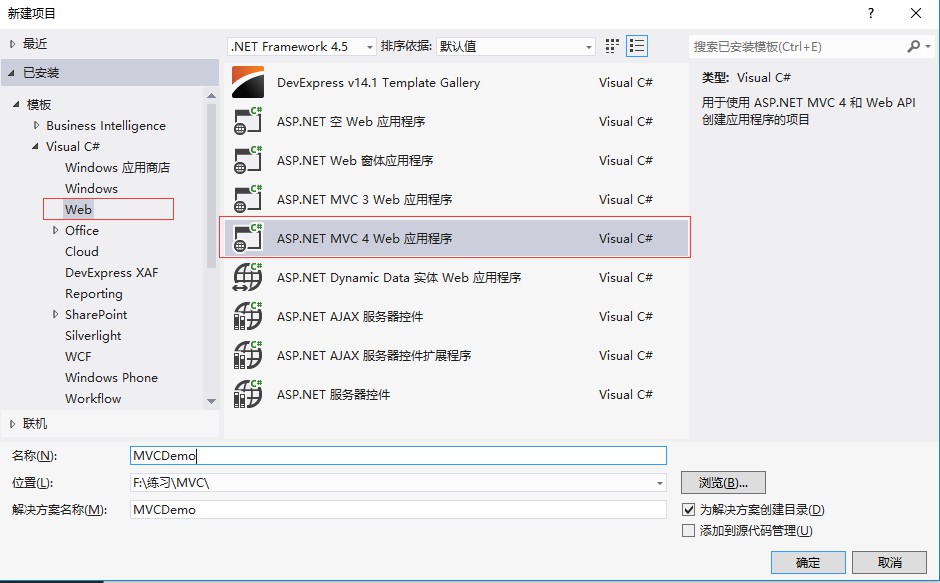Click the tree scrollbar down arrow

pyautogui.click(x=211, y=401)
